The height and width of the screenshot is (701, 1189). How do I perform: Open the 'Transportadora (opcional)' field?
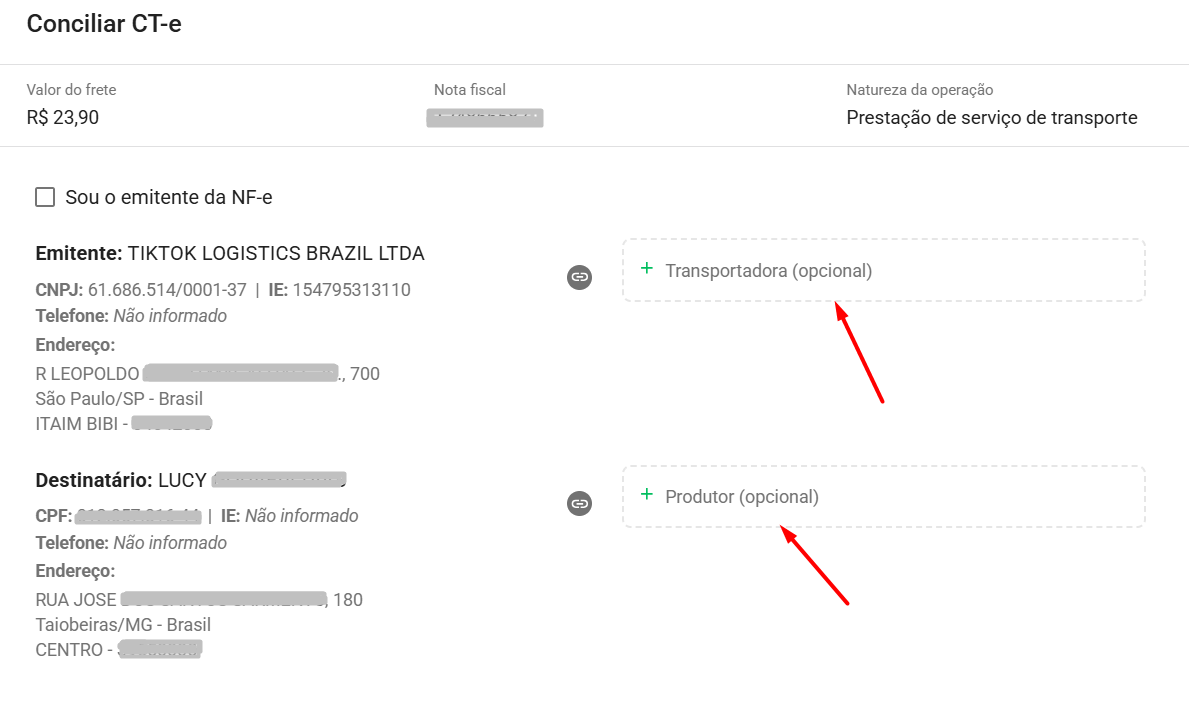pos(883,270)
